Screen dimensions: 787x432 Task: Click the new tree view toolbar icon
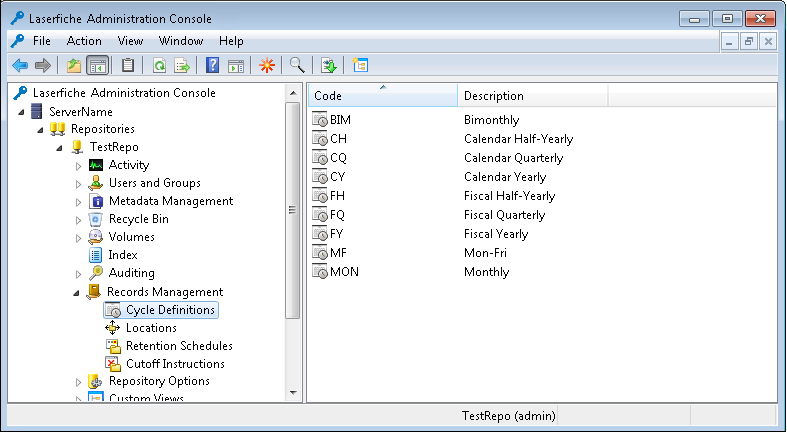pos(360,65)
